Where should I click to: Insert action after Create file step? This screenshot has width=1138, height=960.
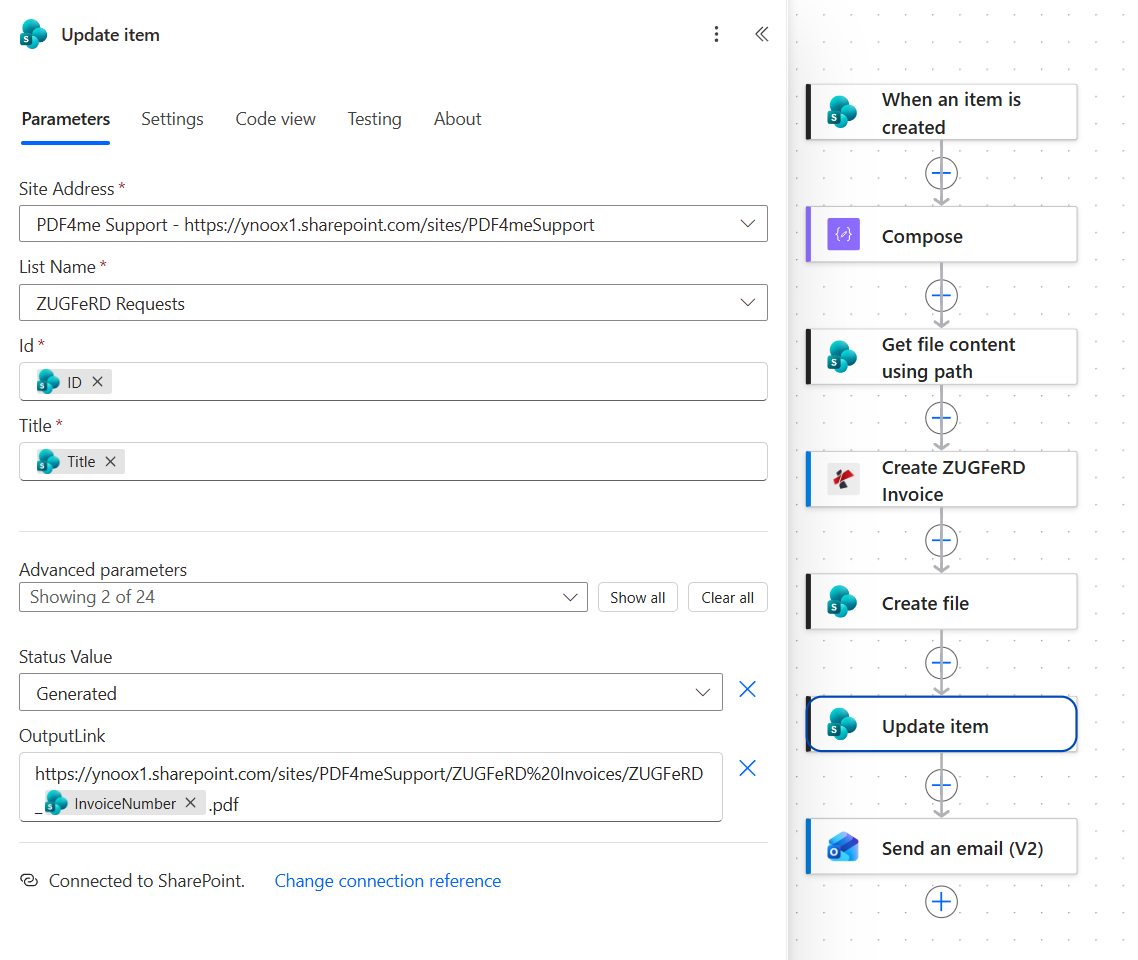pos(941,663)
